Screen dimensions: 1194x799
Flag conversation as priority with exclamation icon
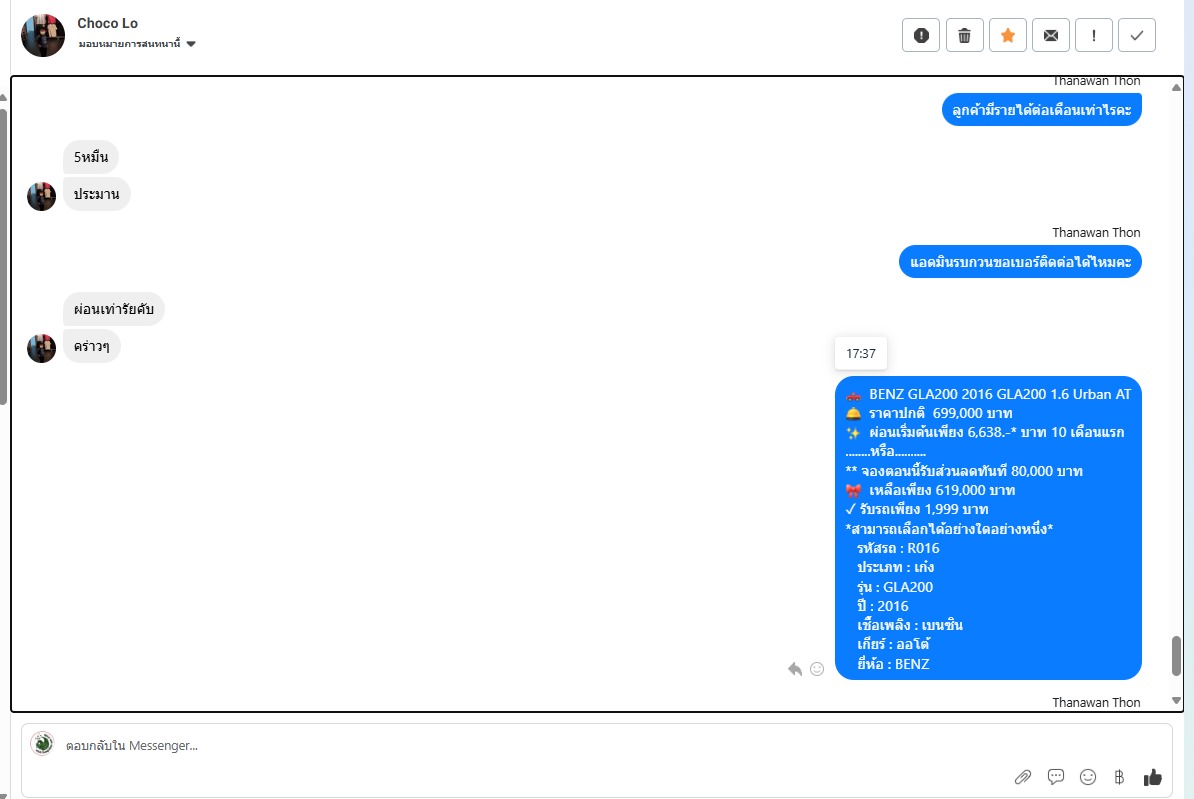click(x=1093, y=35)
